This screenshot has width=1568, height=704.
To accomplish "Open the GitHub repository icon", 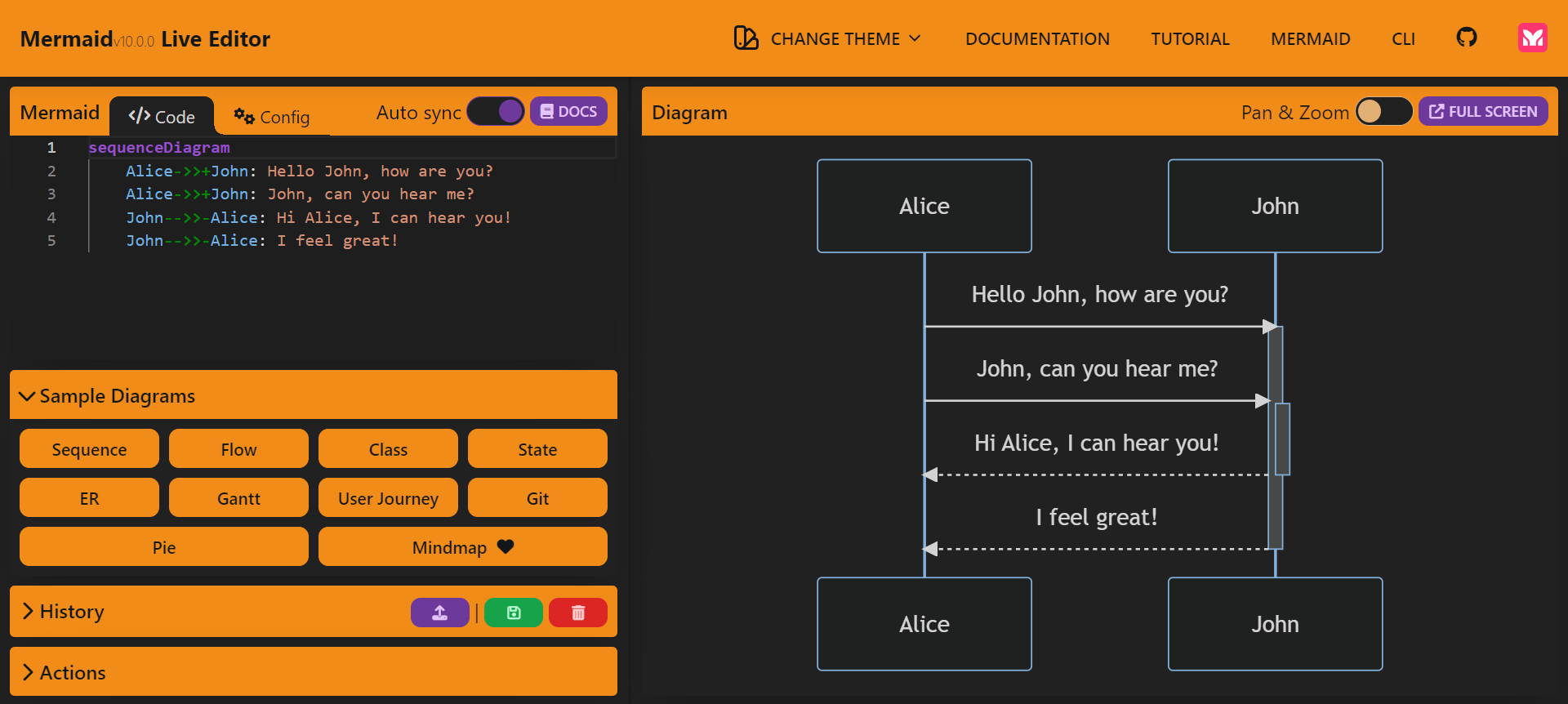I will (1467, 38).
